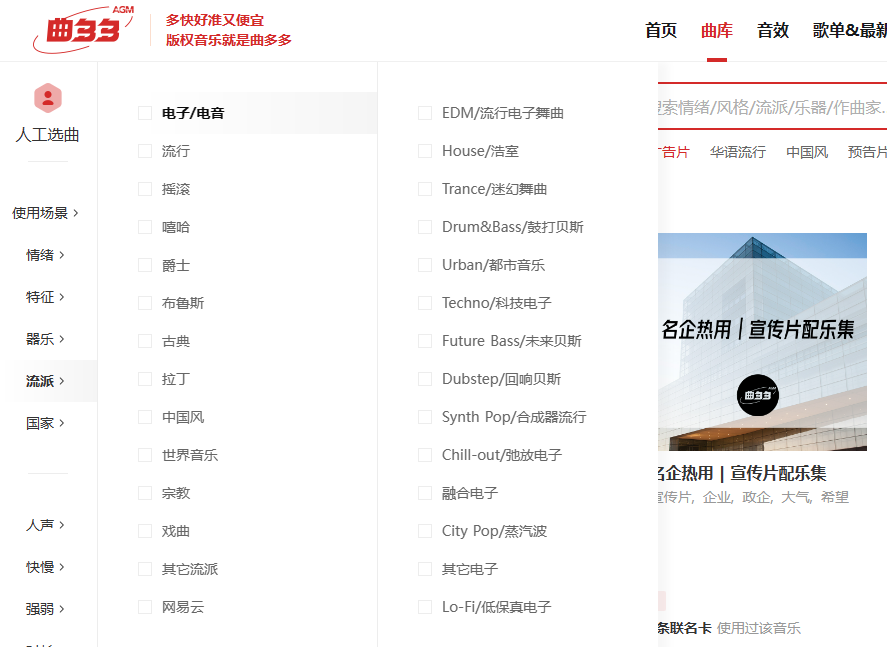Choose Synth Pop/合成器流行 subgenre
The height and width of the screenshot is (647, 887).
[x=514, y=417]
